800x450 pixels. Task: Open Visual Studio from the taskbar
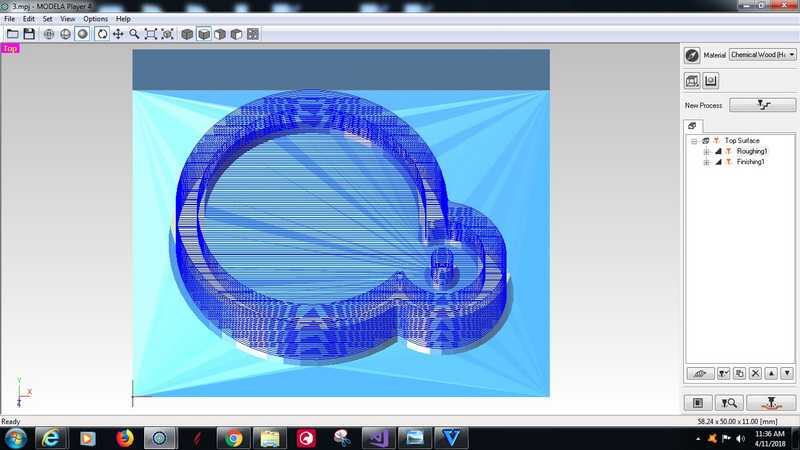[x=378, y=438]
